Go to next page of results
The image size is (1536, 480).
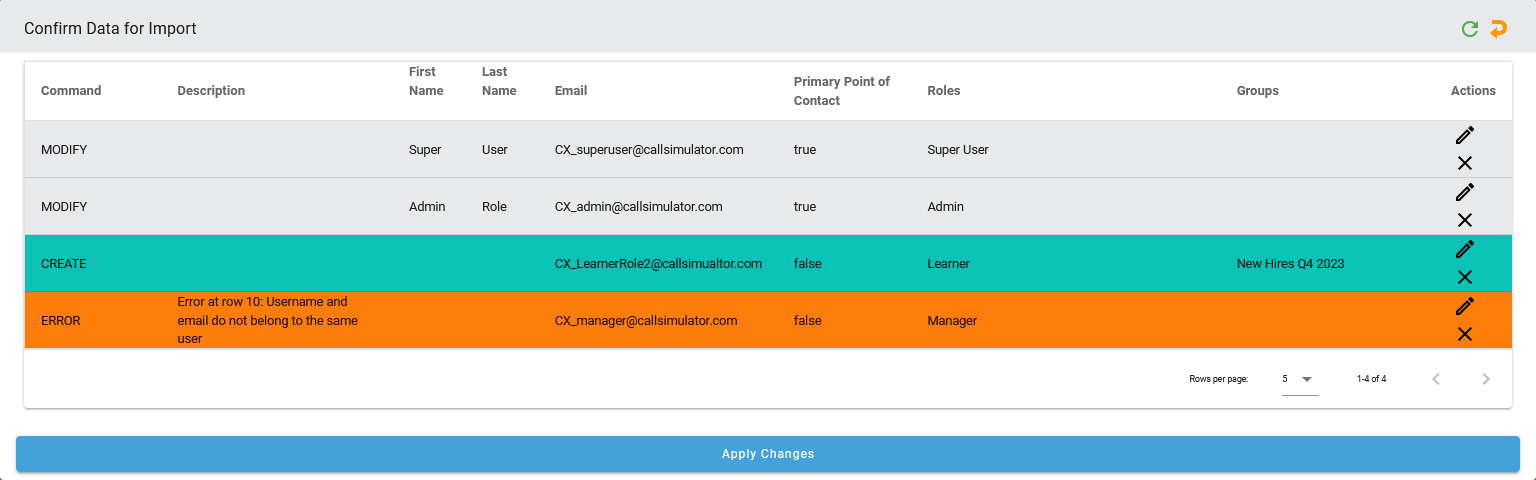click(x=1486, y=379)
